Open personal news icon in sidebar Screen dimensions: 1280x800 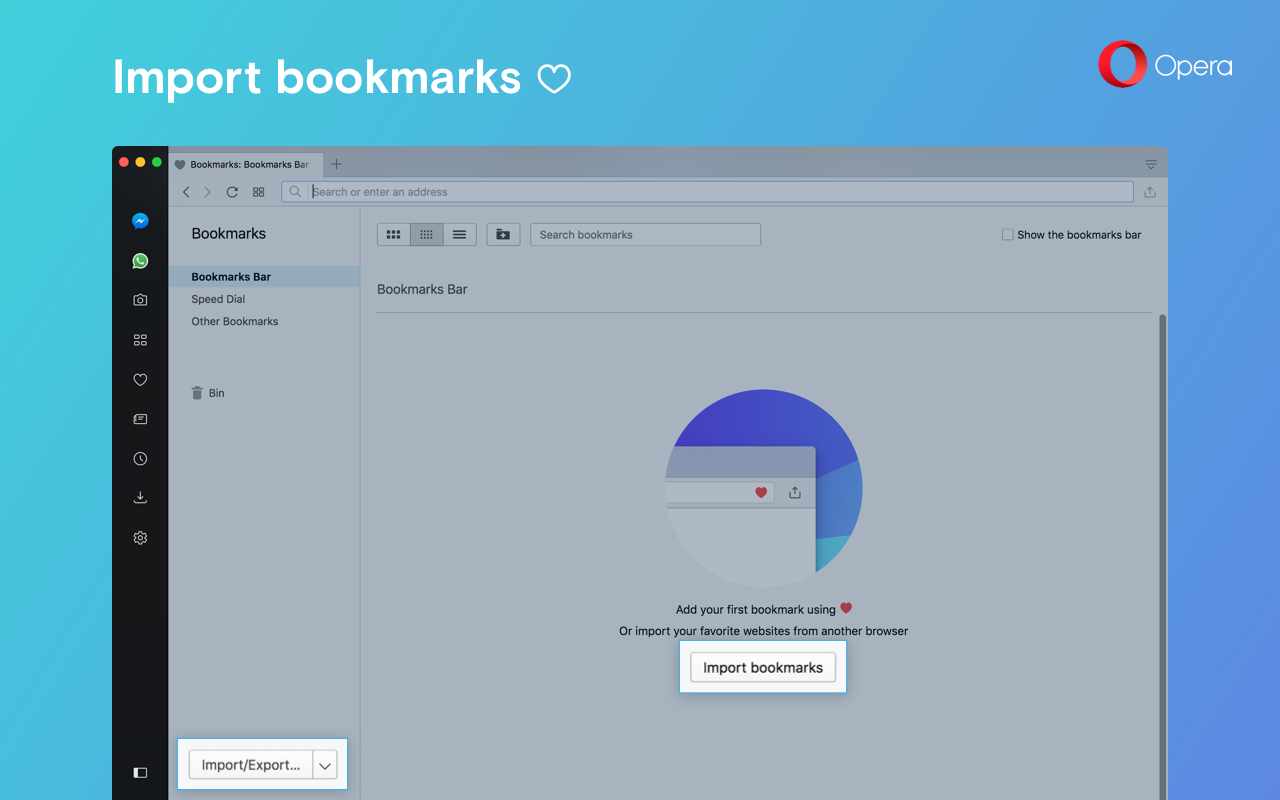pos(140,420)
